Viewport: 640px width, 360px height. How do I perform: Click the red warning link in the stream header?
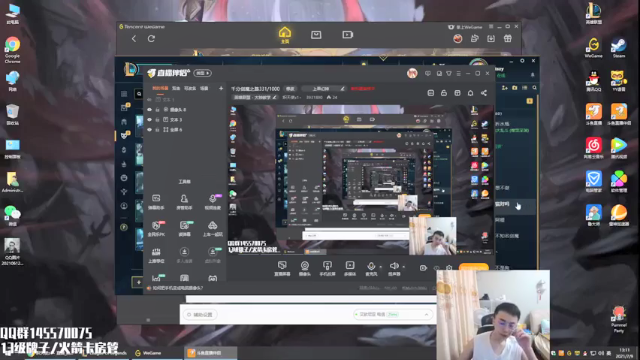362,89
